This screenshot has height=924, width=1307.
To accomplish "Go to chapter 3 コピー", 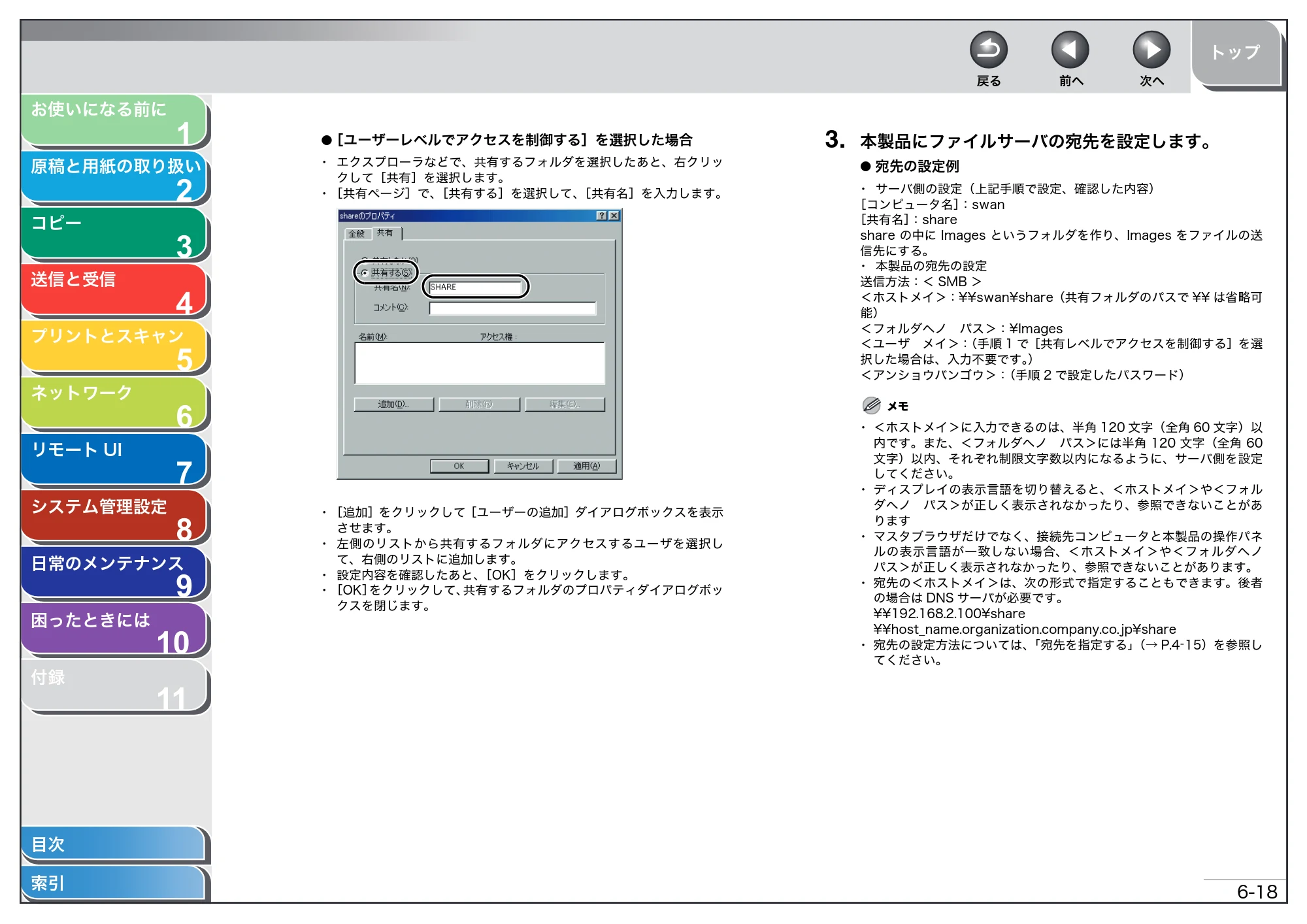I will (x=114, y=233).
